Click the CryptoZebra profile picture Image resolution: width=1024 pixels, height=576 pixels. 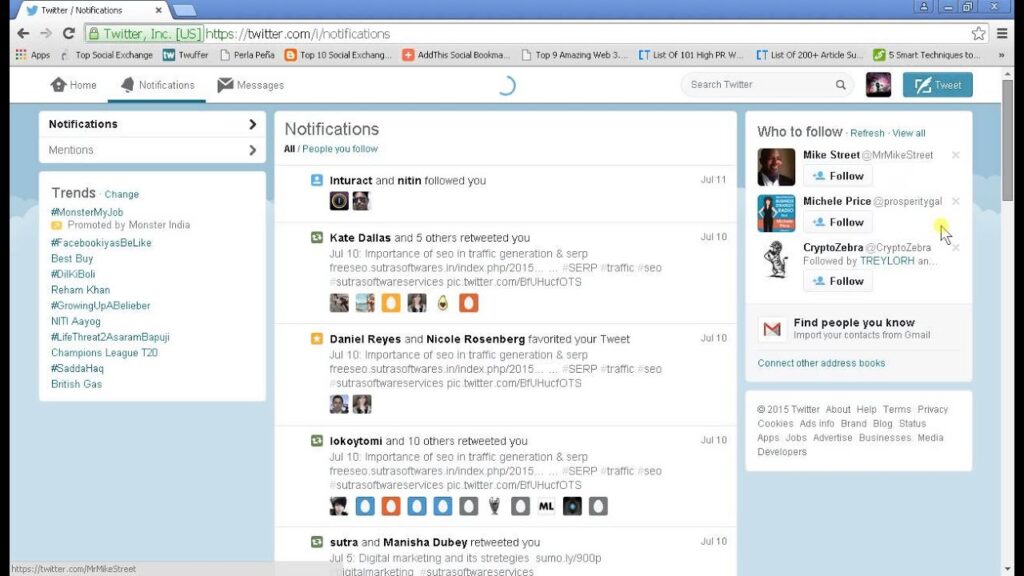tap(776, 259)
